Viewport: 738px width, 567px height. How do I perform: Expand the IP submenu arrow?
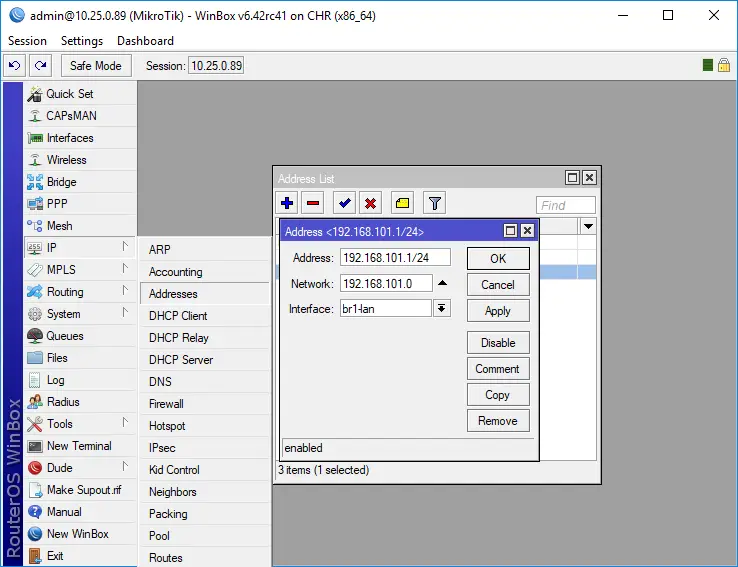click(125, 247)
